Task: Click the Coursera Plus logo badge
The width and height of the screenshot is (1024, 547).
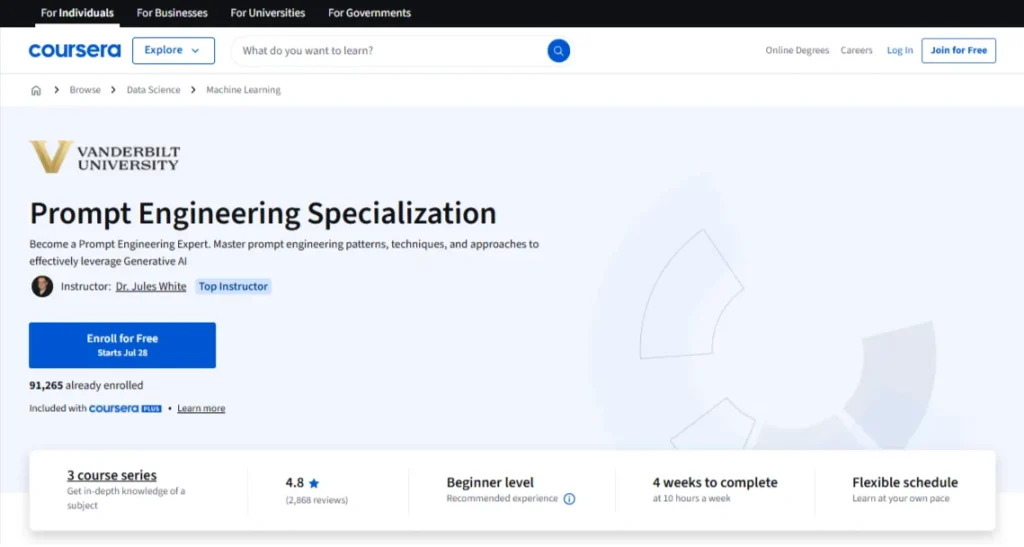Action: 125,408
